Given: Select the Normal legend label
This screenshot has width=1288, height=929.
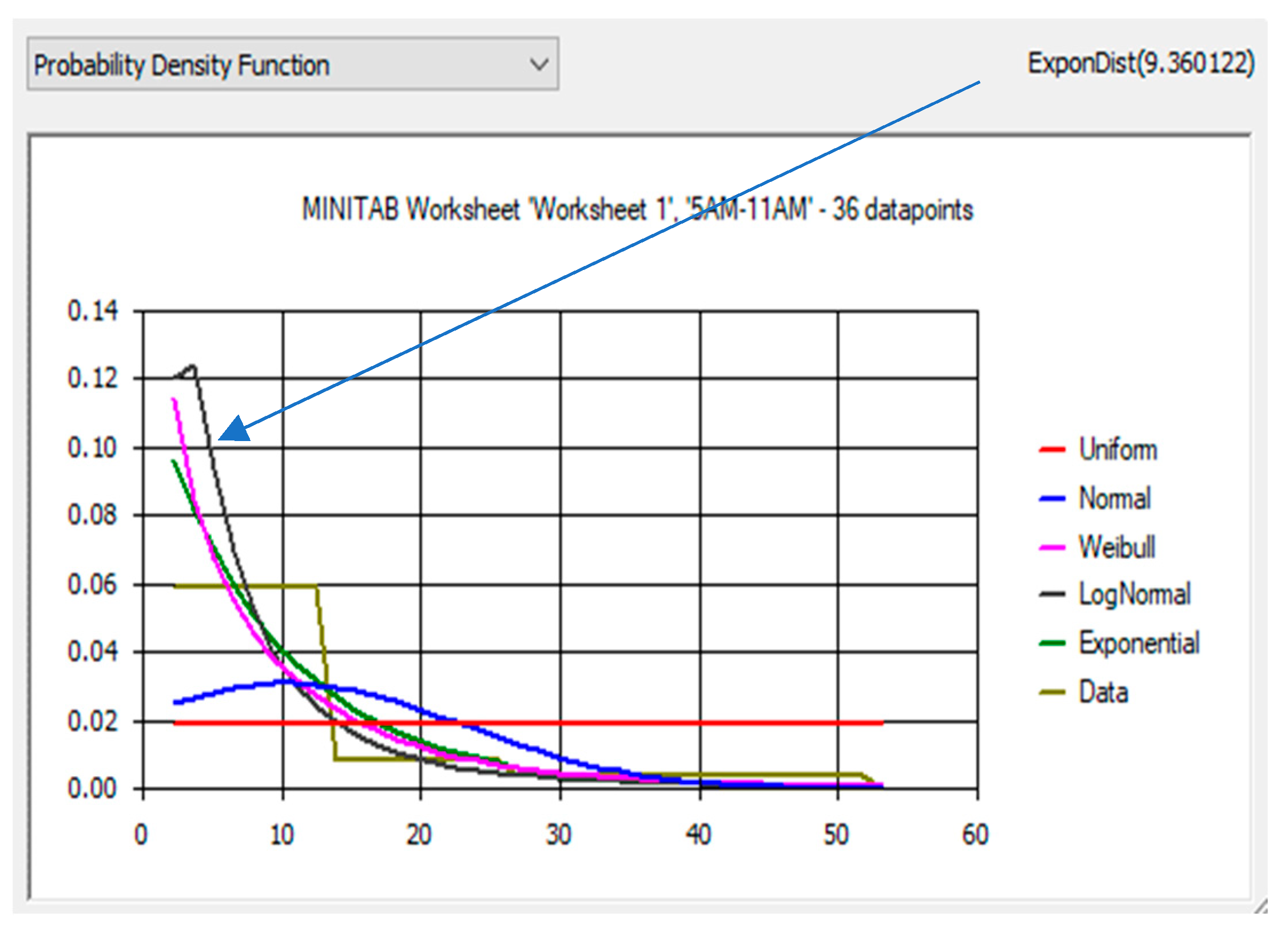Looking at the screenshot, I should pos(1114,498).
